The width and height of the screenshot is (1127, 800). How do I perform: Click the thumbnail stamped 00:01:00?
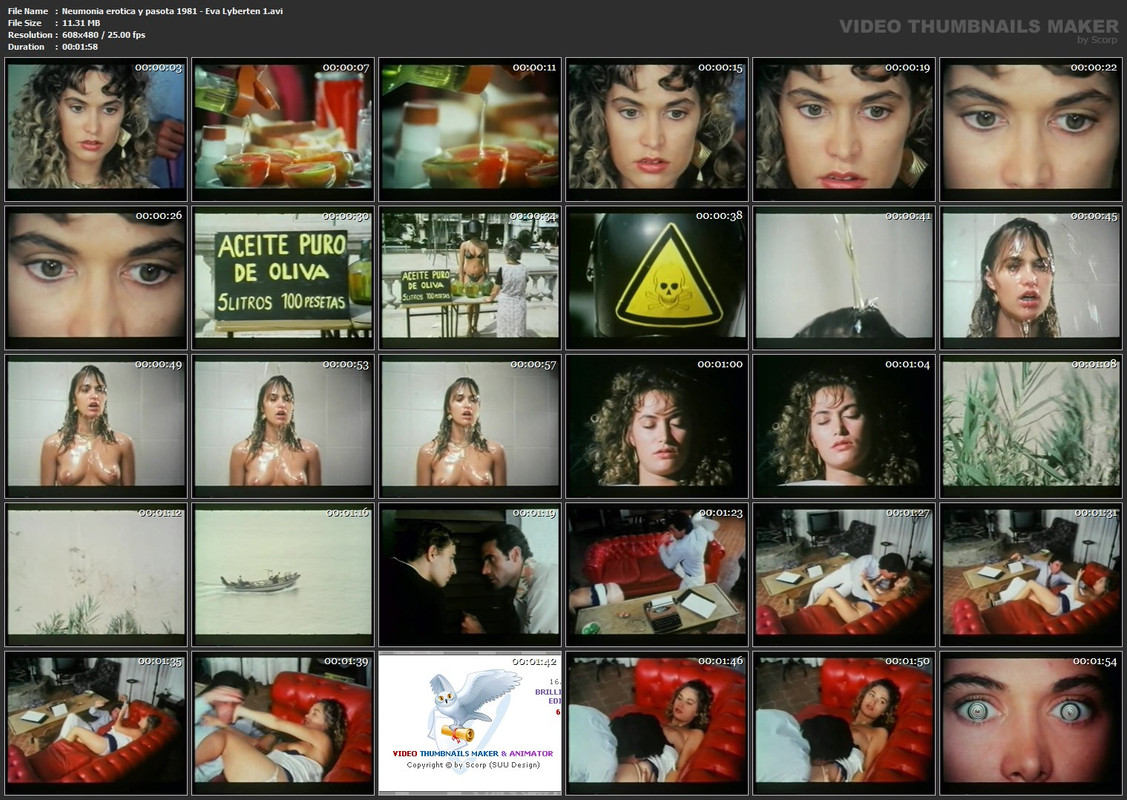coord(657,426)
